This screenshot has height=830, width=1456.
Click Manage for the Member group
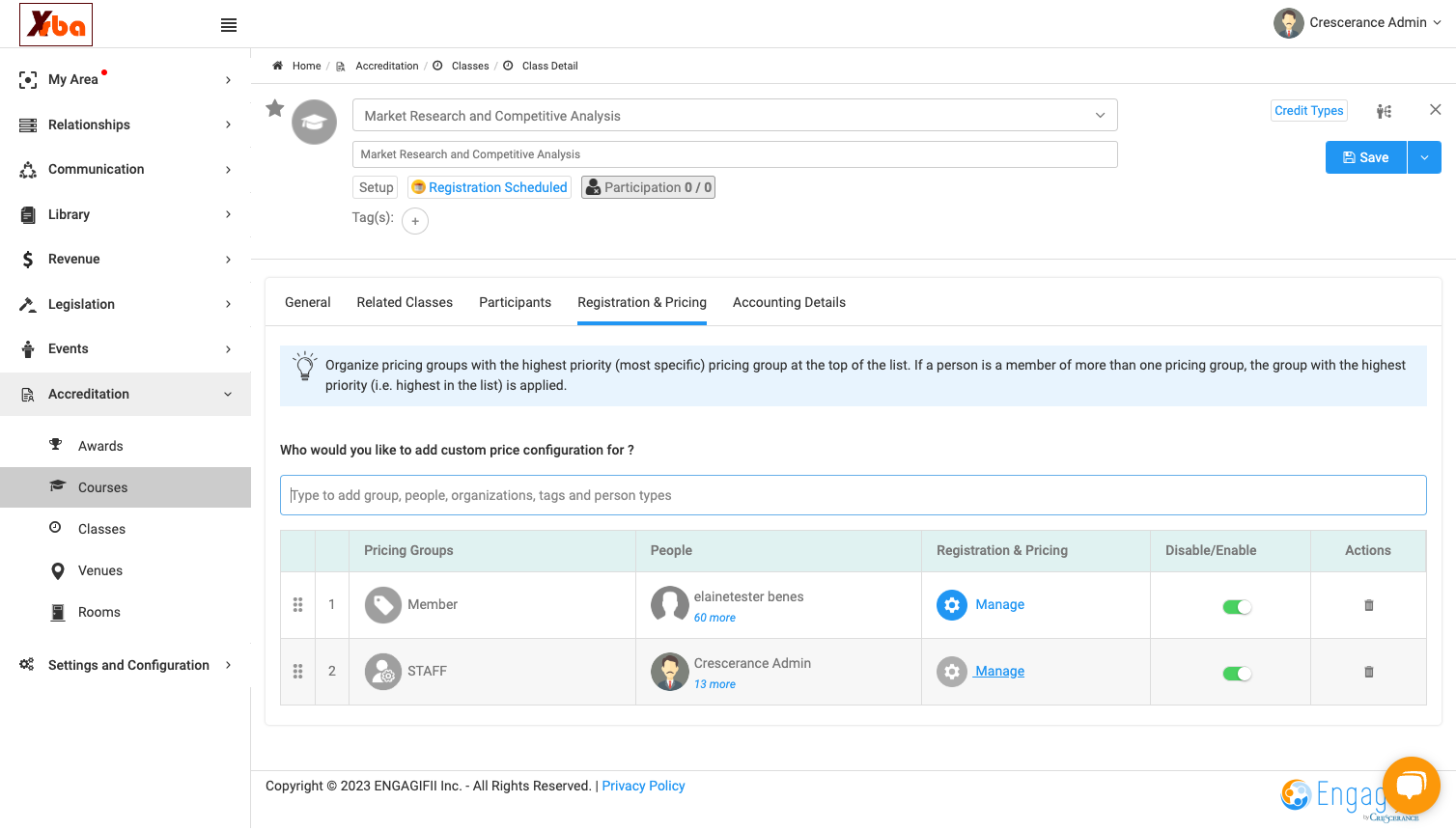999,605
